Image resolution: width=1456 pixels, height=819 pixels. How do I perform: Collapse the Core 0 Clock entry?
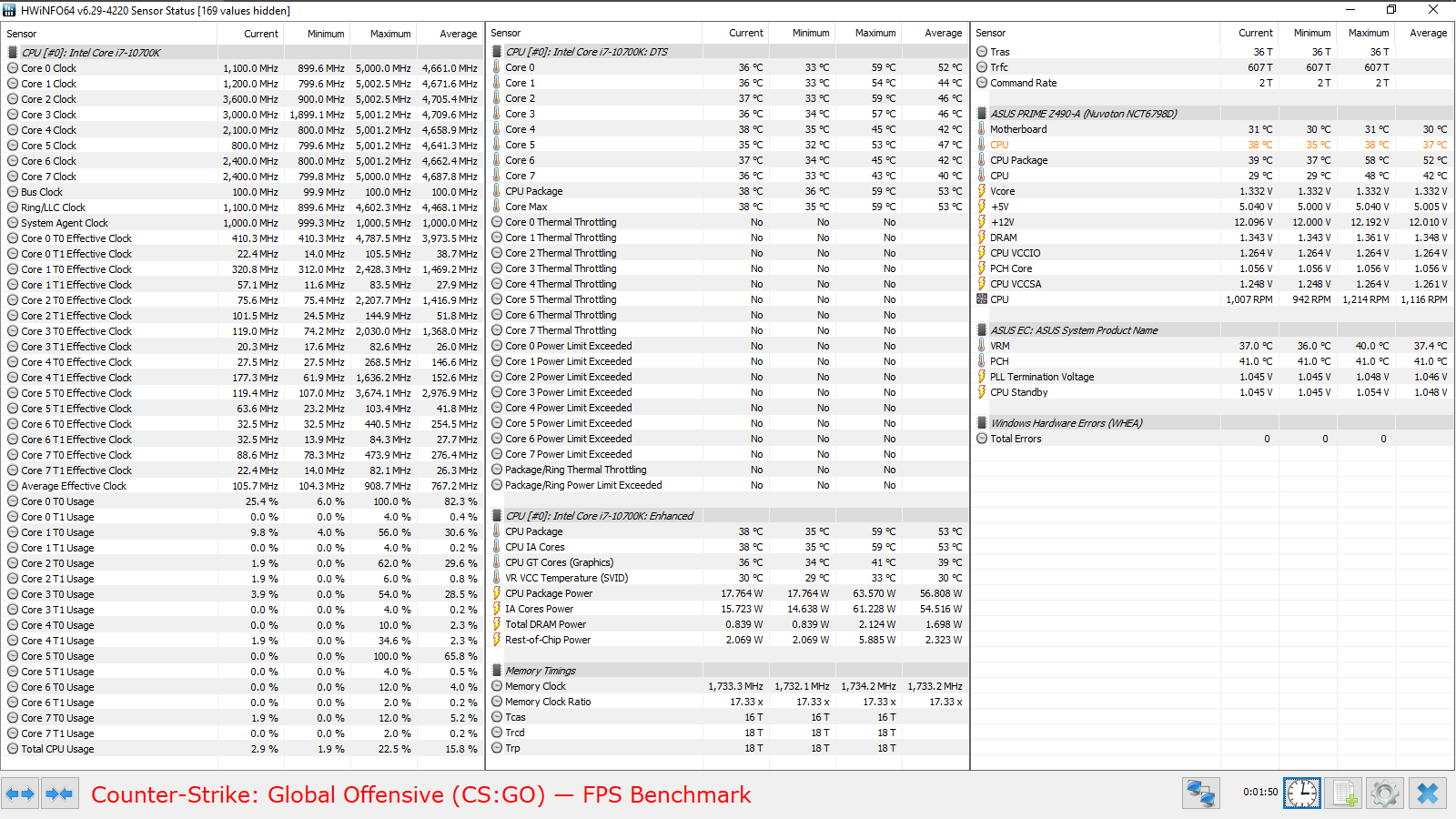click(x=11, y=67)
